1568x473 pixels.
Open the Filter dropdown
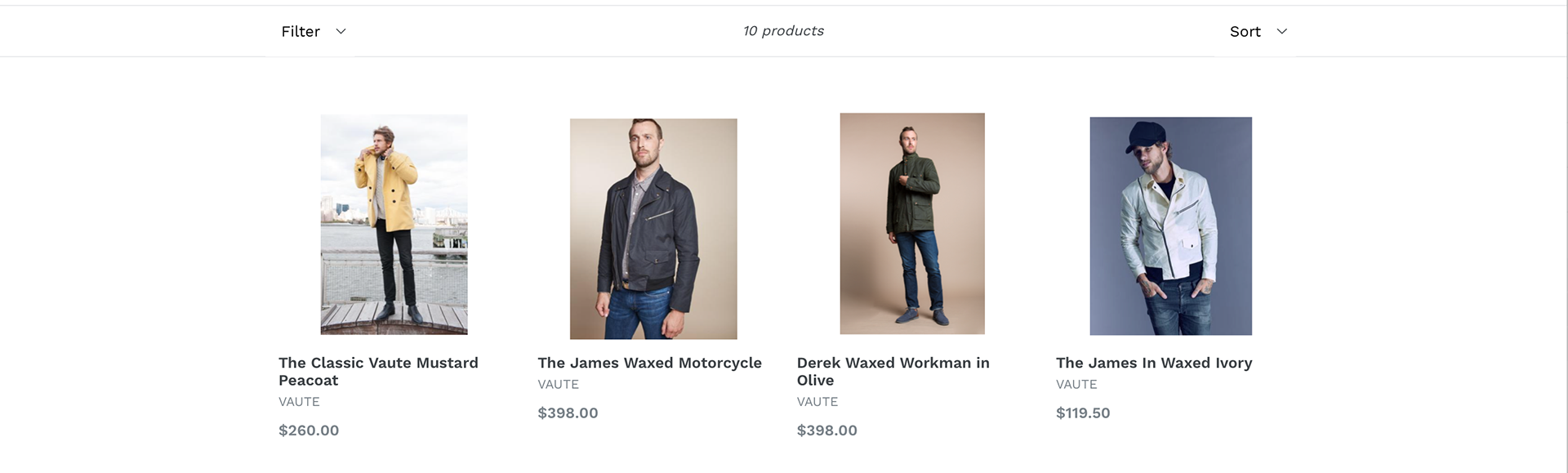(x=314, y=31)
